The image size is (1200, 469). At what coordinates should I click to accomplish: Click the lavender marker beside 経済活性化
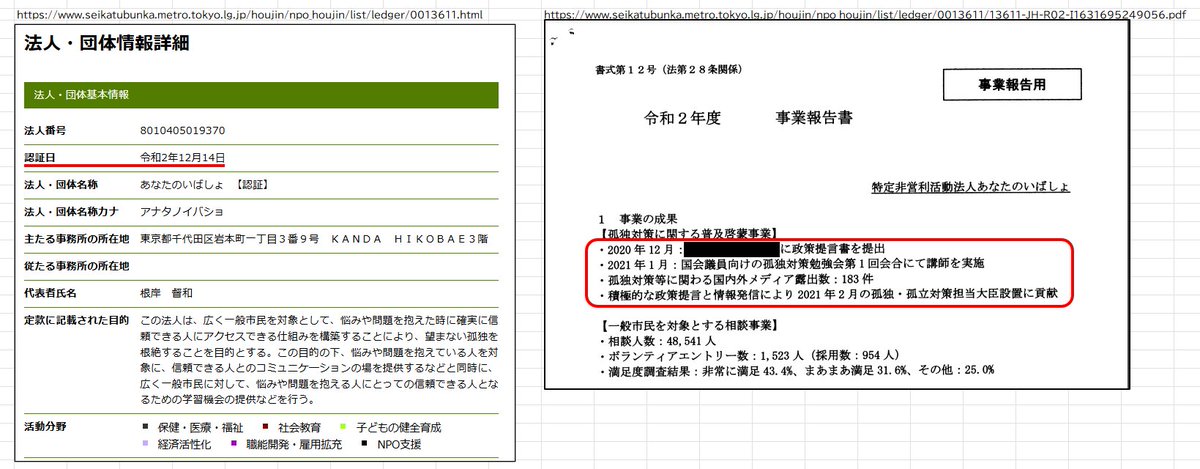coord(146,443)
